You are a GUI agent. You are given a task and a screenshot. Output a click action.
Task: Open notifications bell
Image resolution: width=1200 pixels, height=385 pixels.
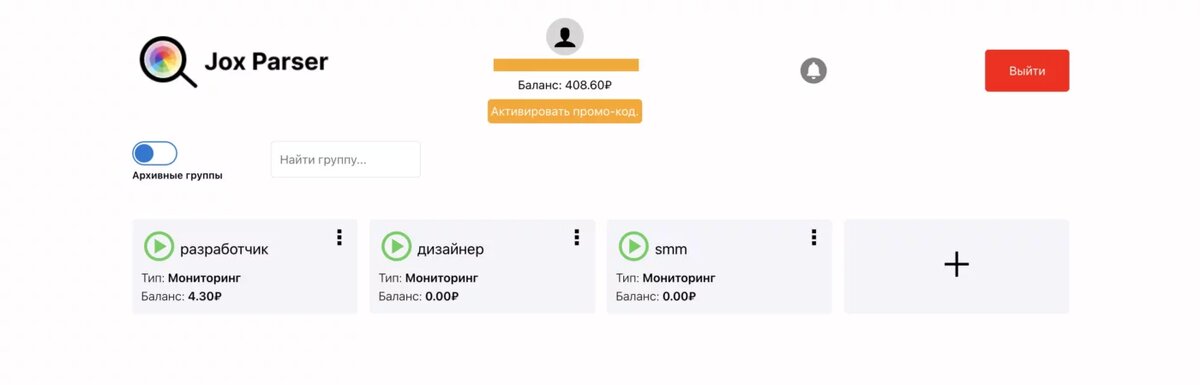click(x=814, y=71)
